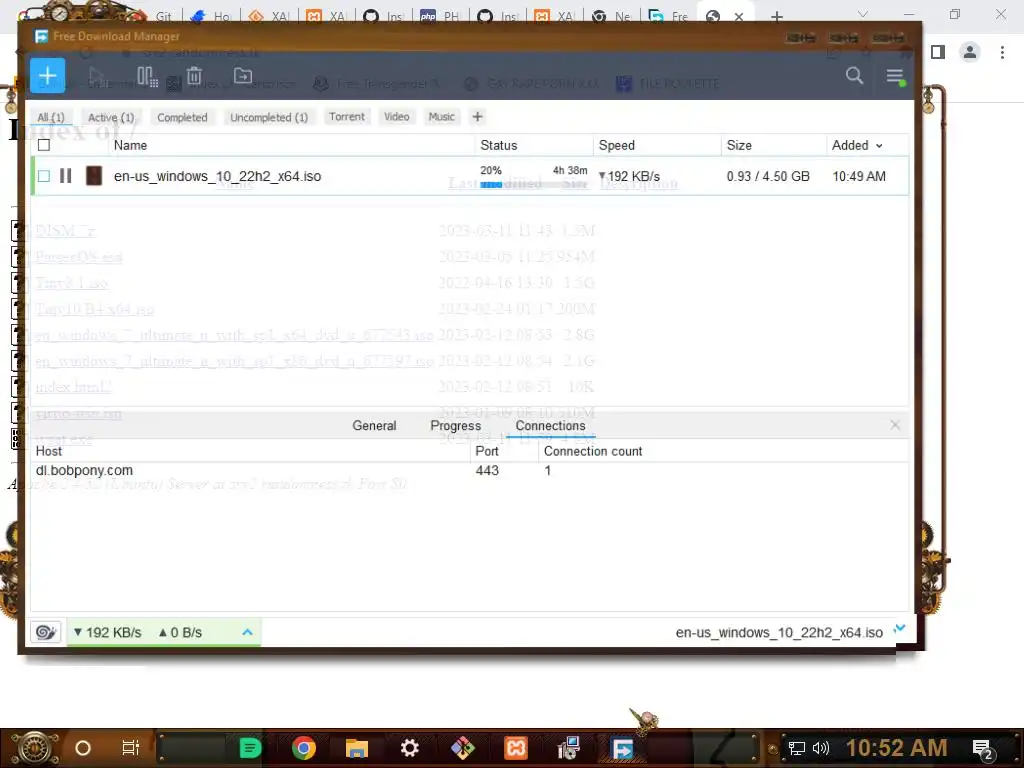This screenshot has height=768, width=1024.
Task: Switch to Git browser tab
Action: [x=157, y=16]
